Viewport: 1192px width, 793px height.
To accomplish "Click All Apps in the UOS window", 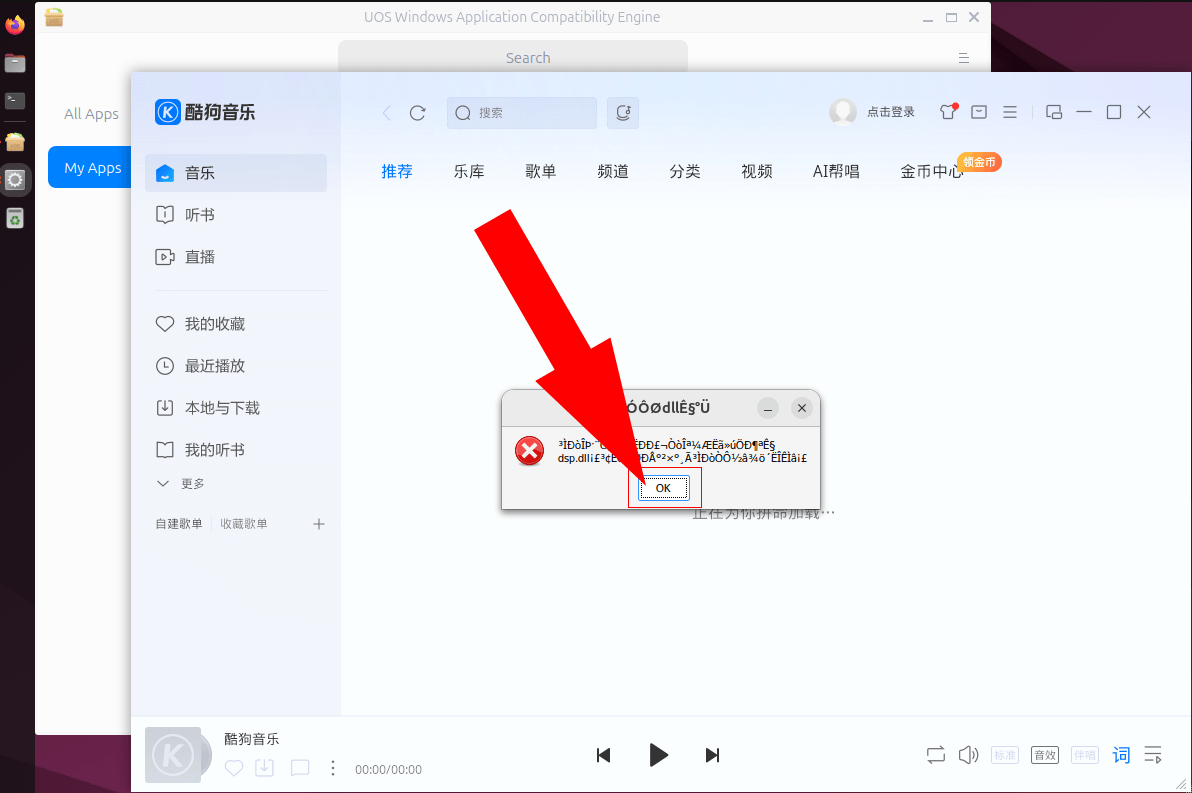I will [91, 113].
